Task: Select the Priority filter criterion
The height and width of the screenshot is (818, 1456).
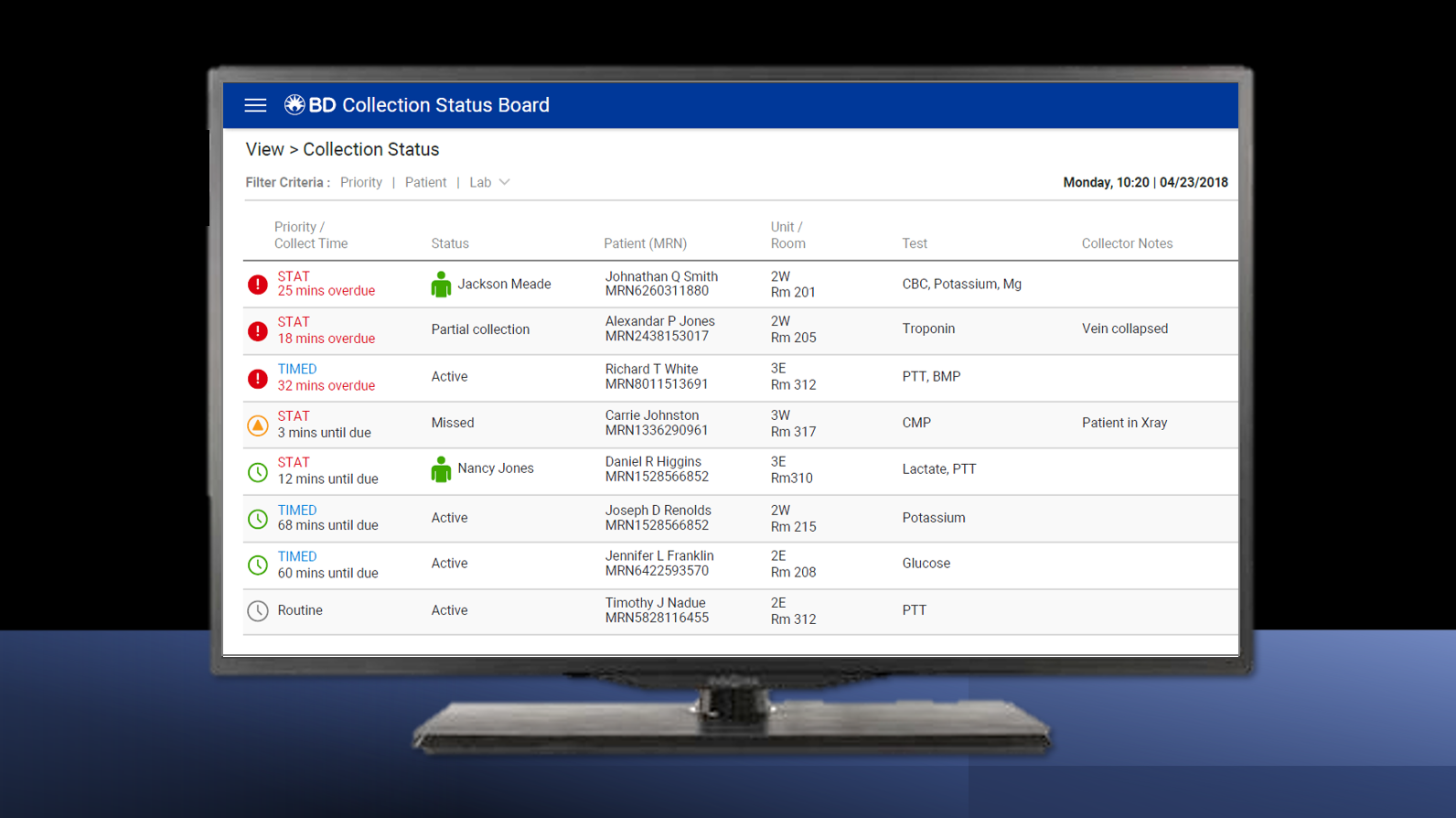Action: [x=361, y=183]
